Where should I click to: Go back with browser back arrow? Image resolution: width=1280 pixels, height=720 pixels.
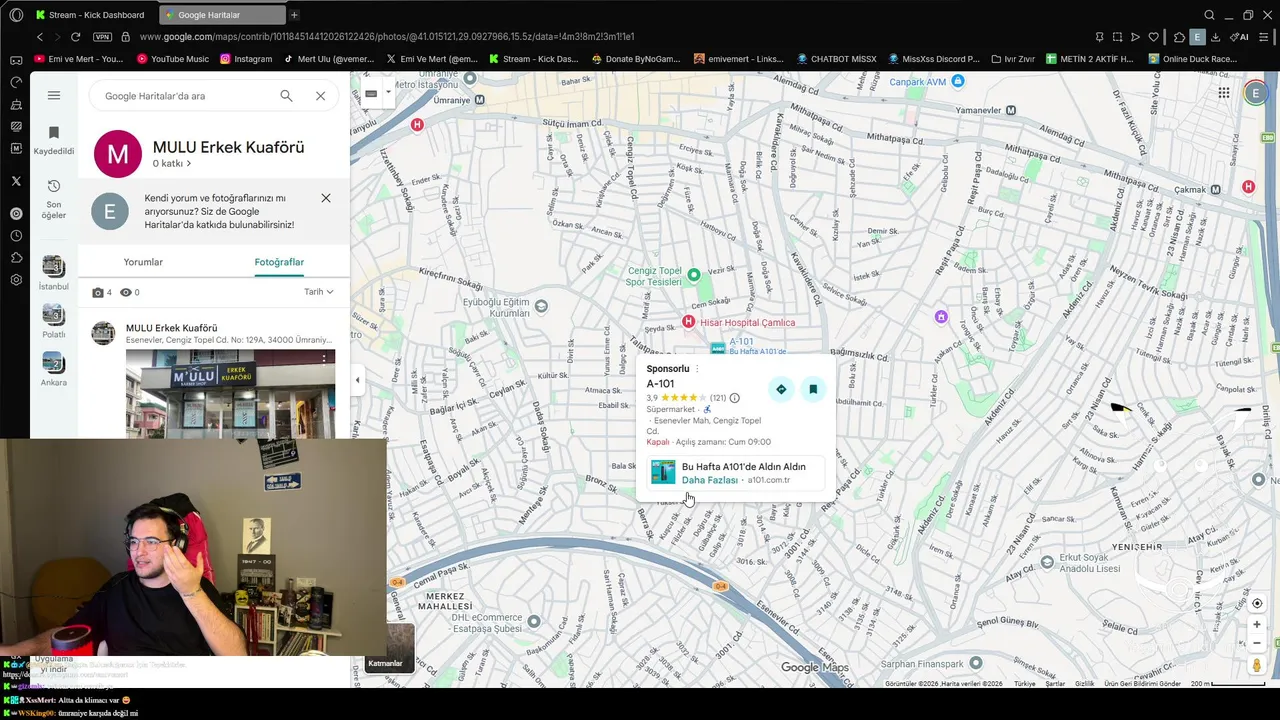click(x=39, y=37)
